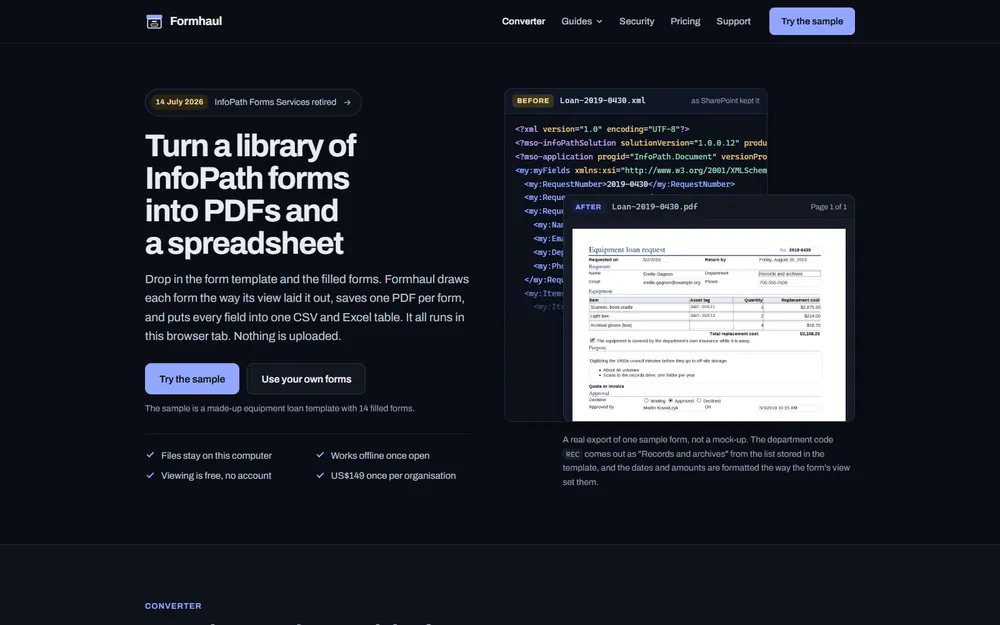Click the US$149 once per organisation text
Image resolution: width=1000 pixels, height=625 pixels.
(393, 476)
